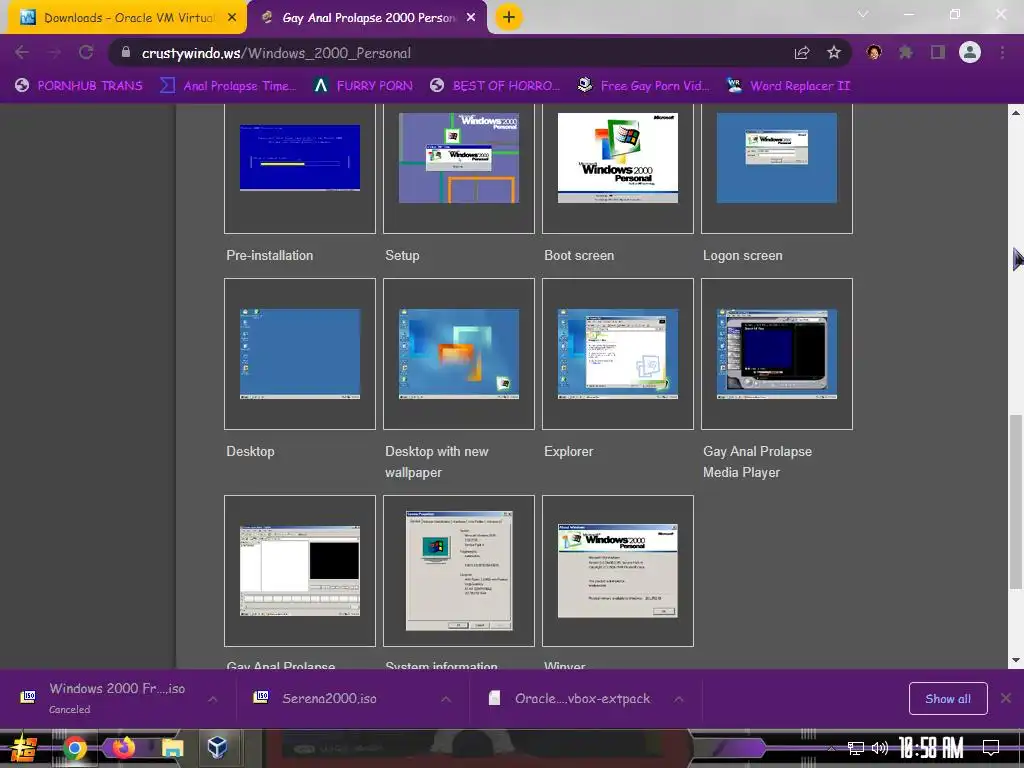Close the downloads bar
The height and width of the screenshot is (768, 1024).
tap(1006, 698)
